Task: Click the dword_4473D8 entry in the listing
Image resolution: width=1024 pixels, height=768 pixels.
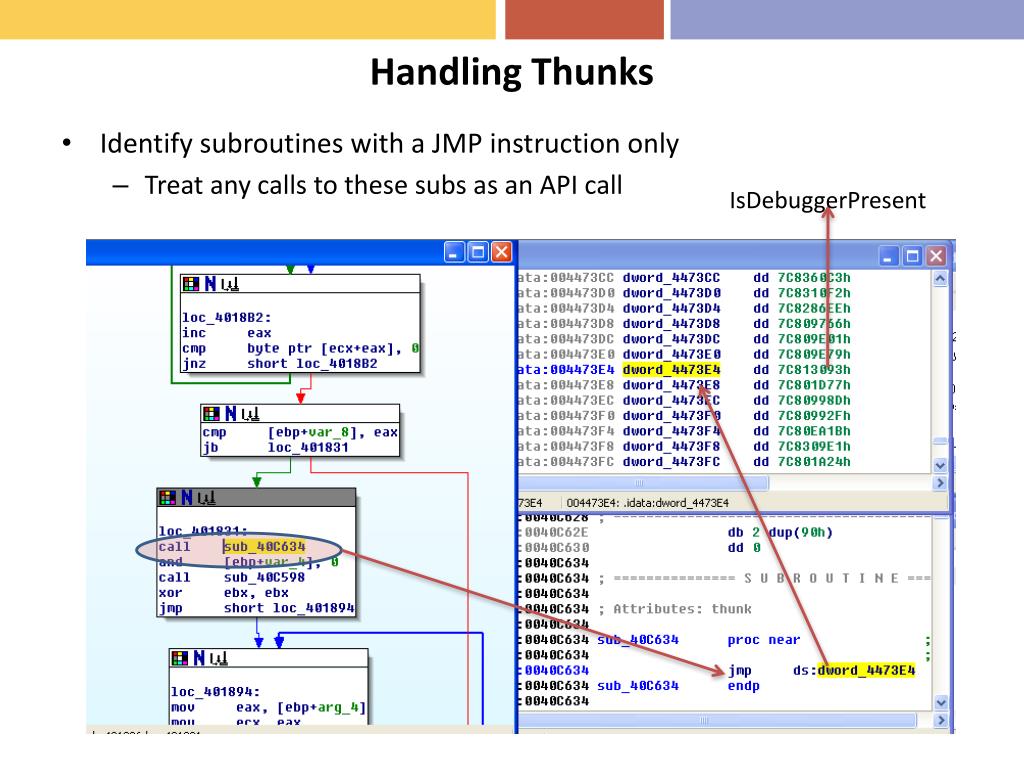Action: pyautogui.click(x=671, y=324)
